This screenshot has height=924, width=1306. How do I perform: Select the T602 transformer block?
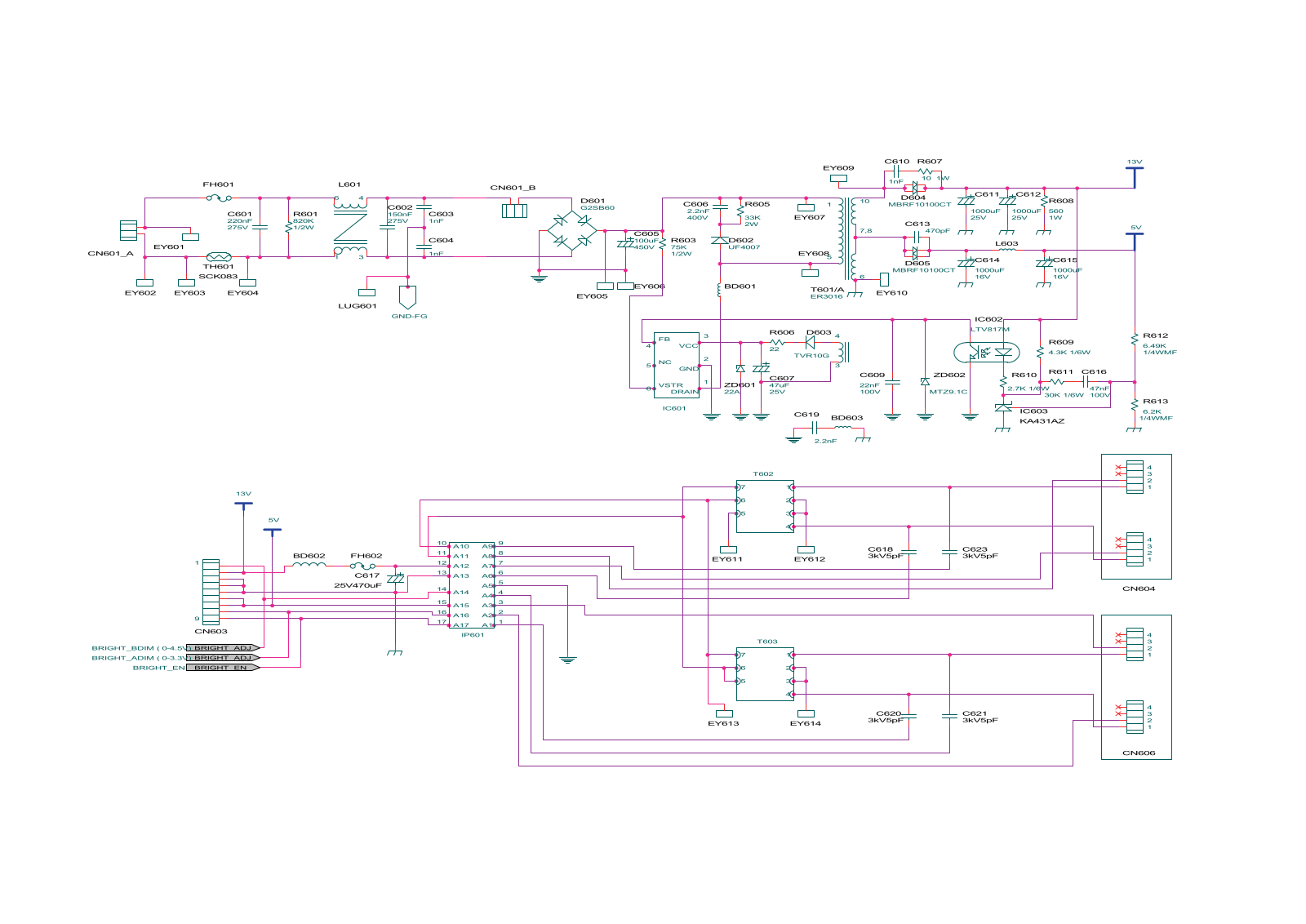765,506
